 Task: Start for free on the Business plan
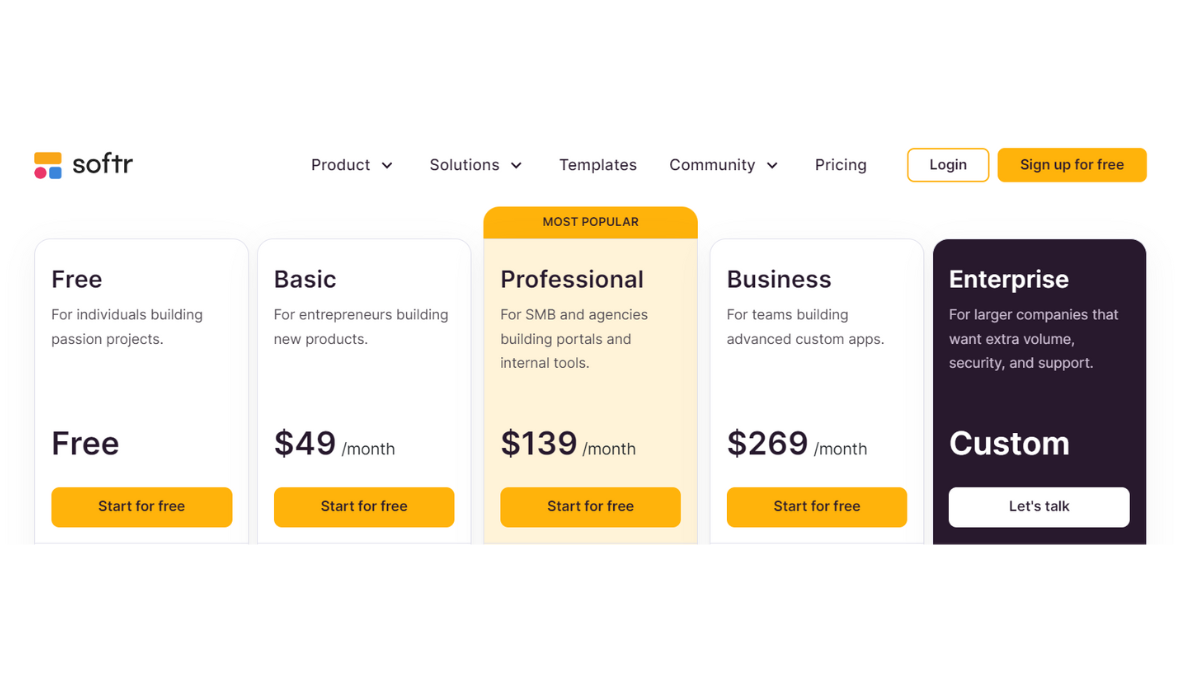tap(816, 507)
